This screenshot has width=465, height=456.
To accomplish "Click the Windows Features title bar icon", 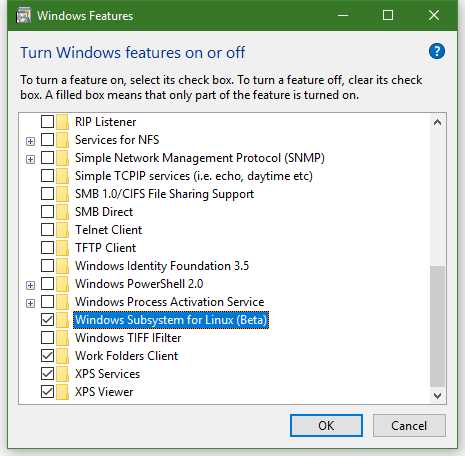I will (24, 16).
